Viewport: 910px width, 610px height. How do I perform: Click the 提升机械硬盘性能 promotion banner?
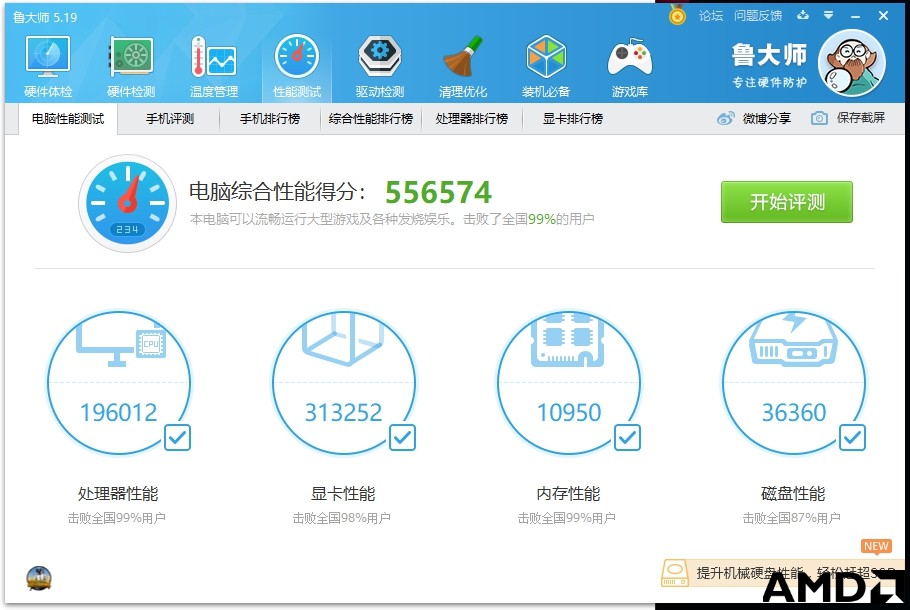[782, 573]
